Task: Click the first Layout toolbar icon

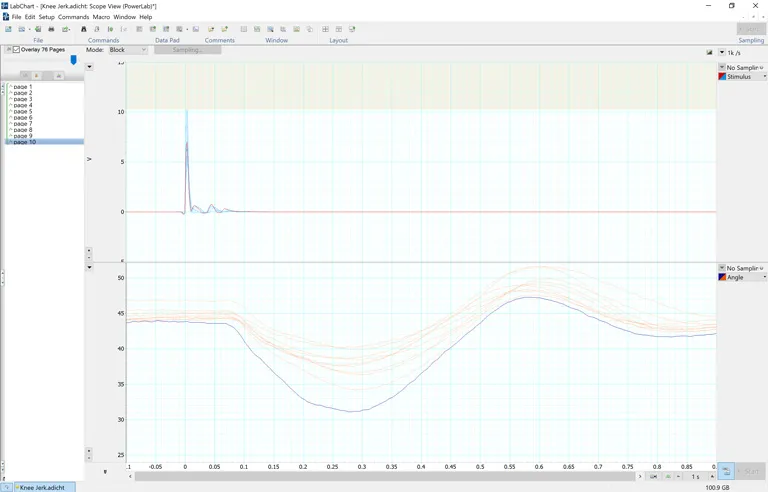Action: click(x=325, y=29)
